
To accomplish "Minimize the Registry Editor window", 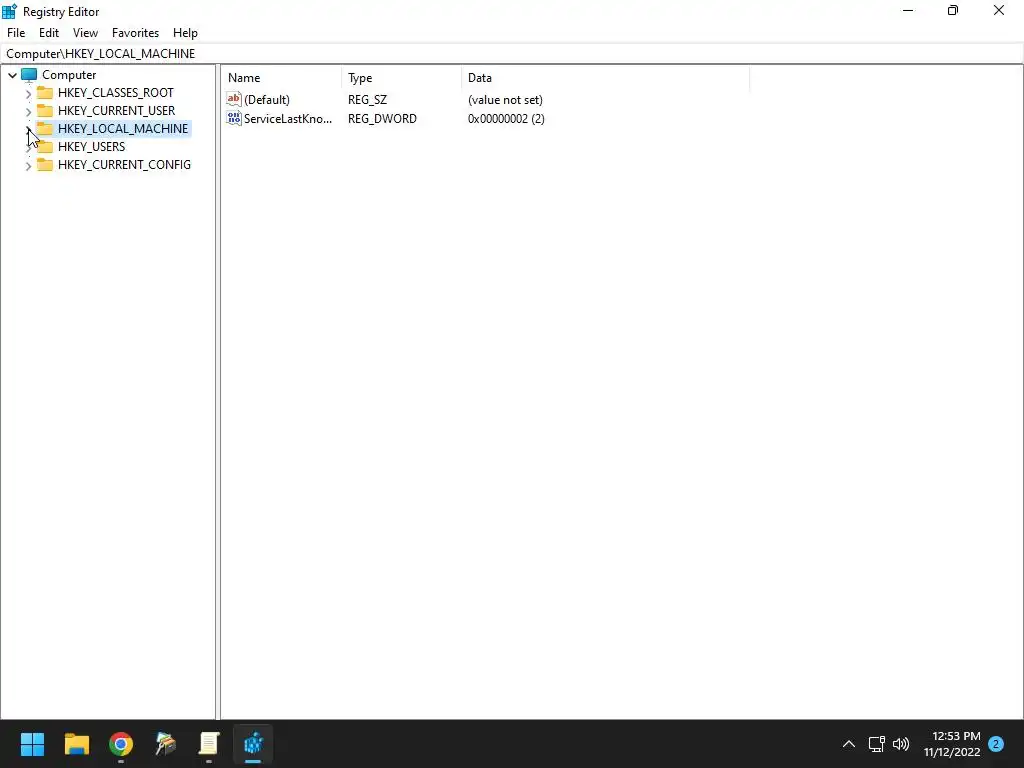I will pyautogui.click(x=908, y=10).
